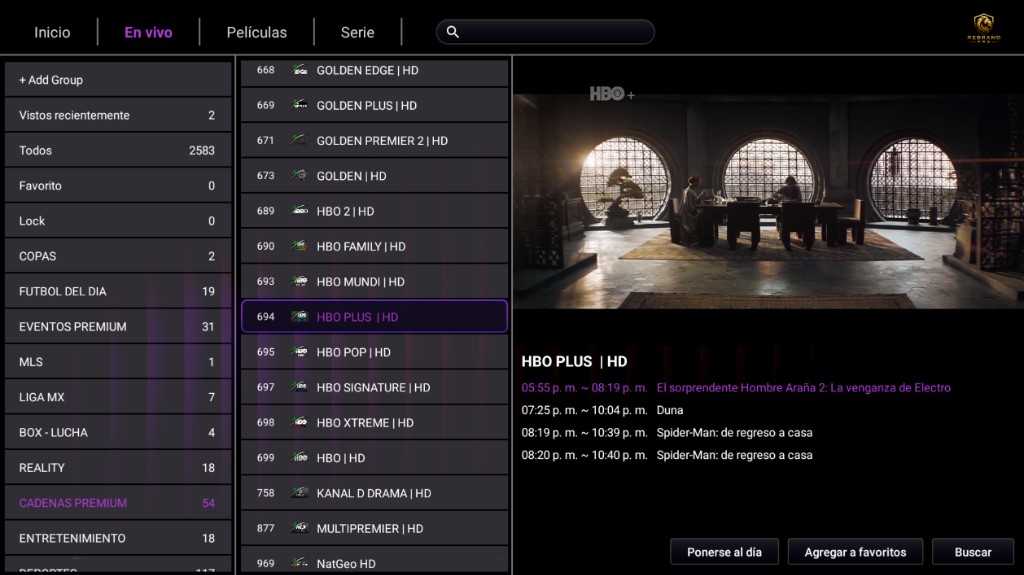The height and width of the screenshot is (575, 1024).
Task: Click channel number 694
Action: 266,317
